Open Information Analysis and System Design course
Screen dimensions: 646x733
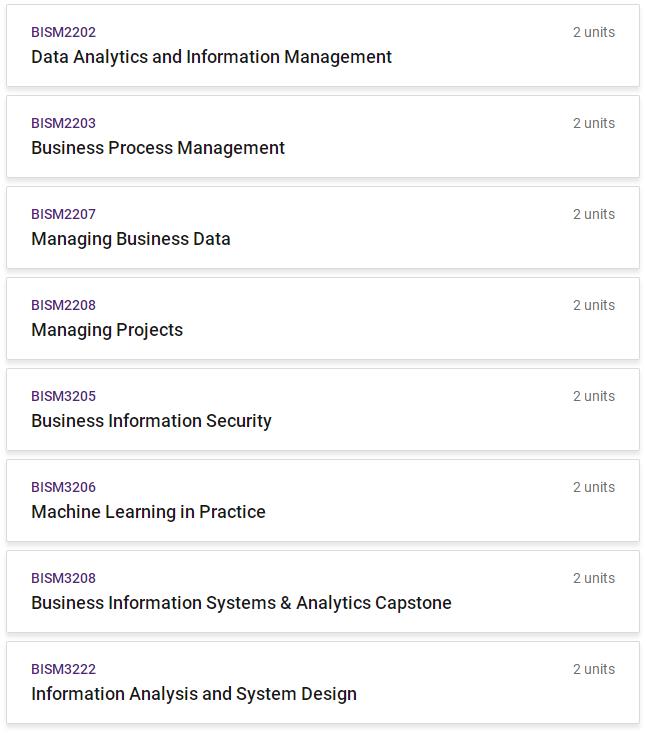[x=194, y=694]
